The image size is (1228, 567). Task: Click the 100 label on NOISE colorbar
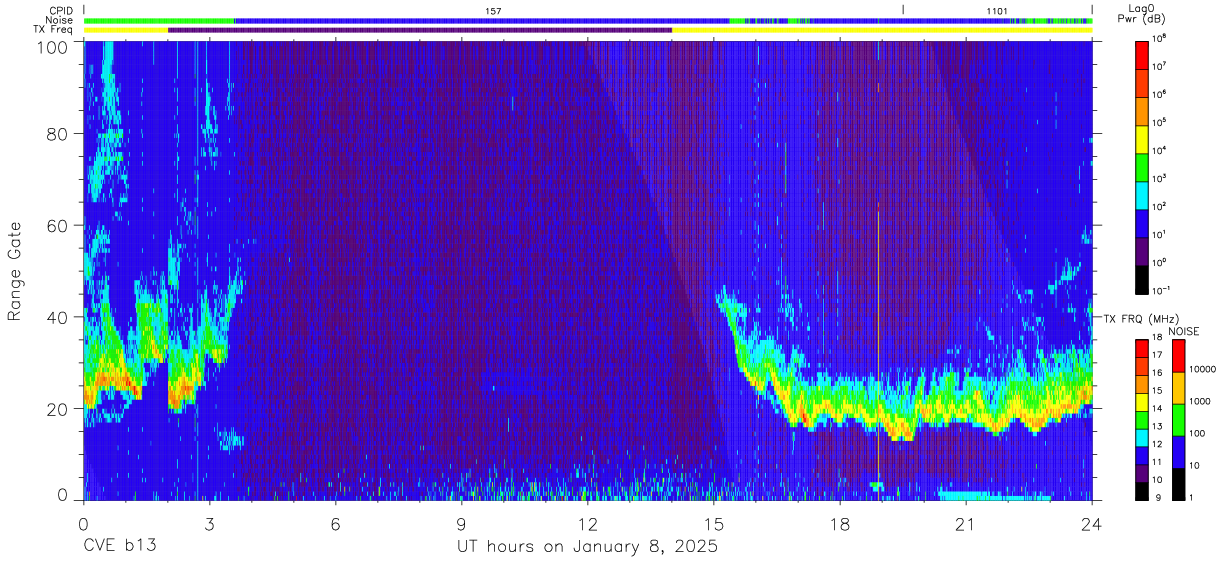tap(1195, 433)
